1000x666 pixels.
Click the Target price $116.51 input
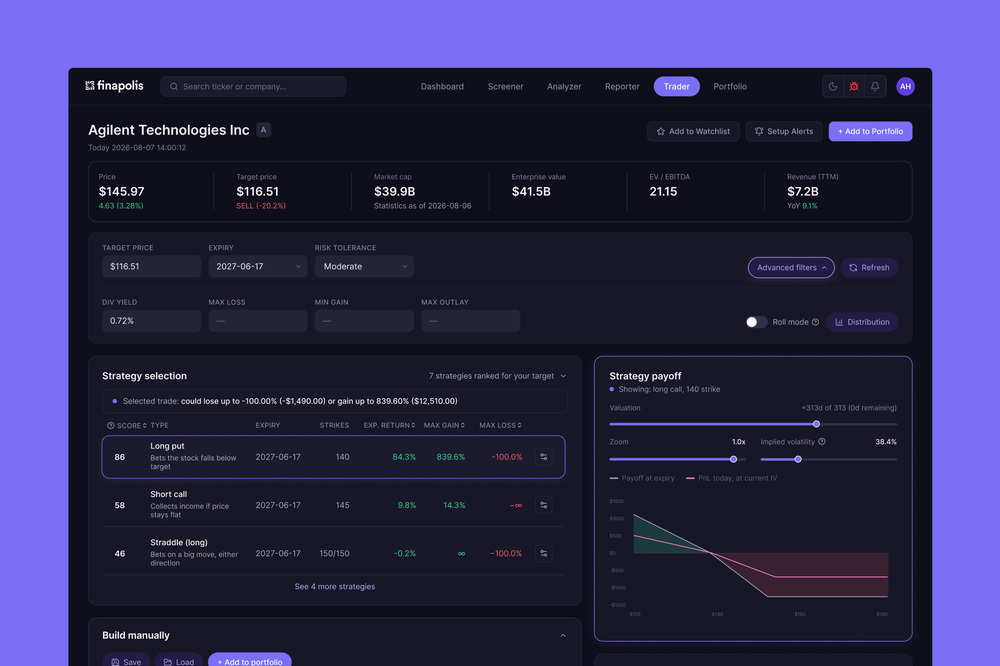151,267
